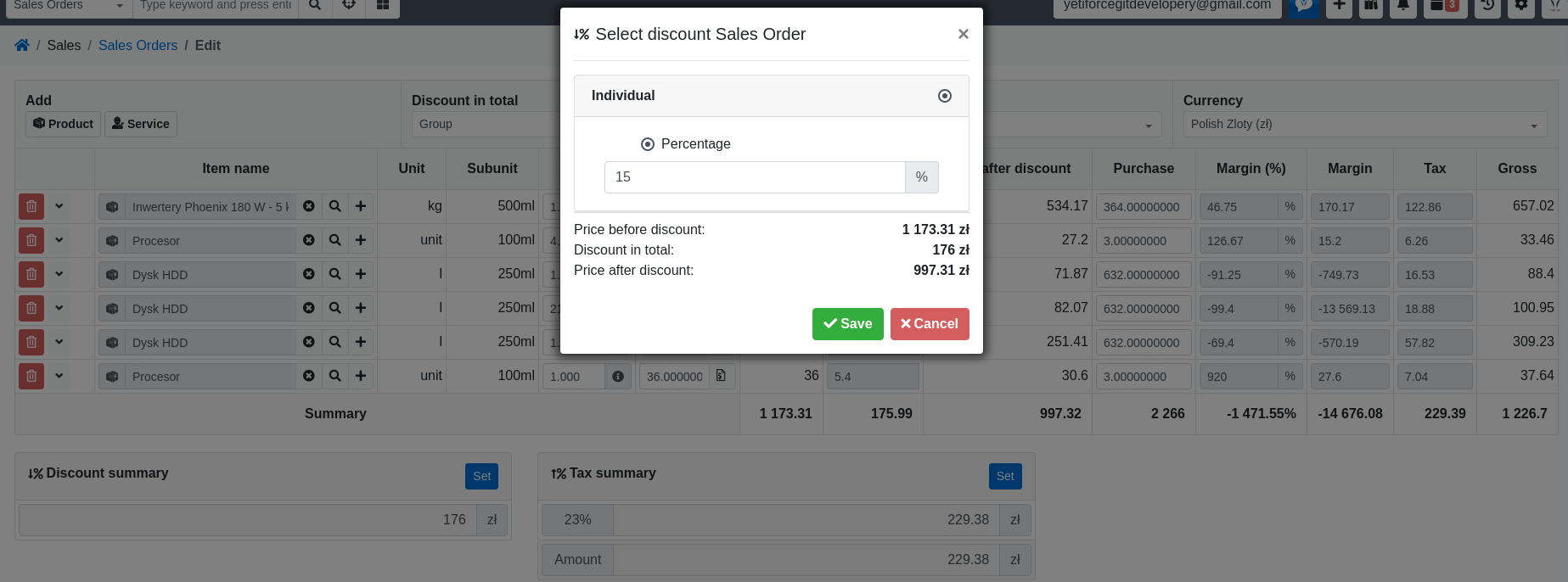The height and width of the screenshot is (582, 1568).
Task: Edit the percentage discount field showing 15
Action: (x=755, y=177)
